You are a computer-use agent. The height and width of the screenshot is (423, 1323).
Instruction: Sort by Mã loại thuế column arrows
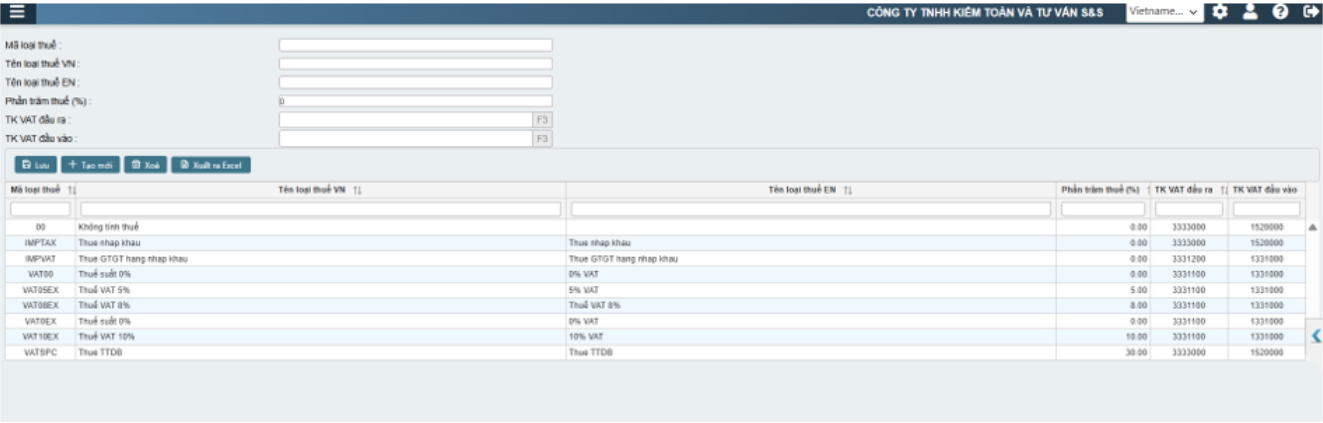72,190
